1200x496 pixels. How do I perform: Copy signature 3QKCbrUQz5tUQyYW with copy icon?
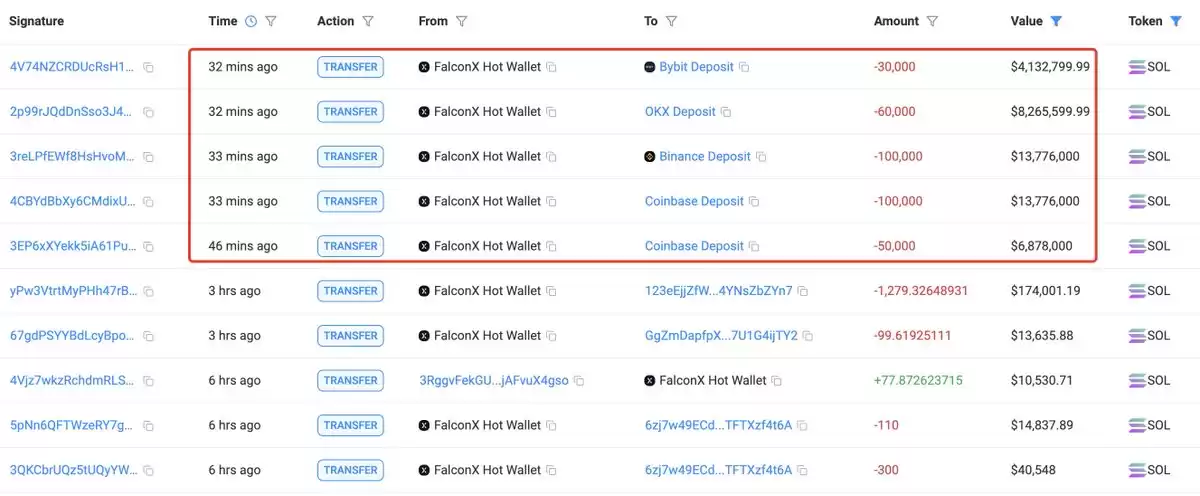(148, 470)
